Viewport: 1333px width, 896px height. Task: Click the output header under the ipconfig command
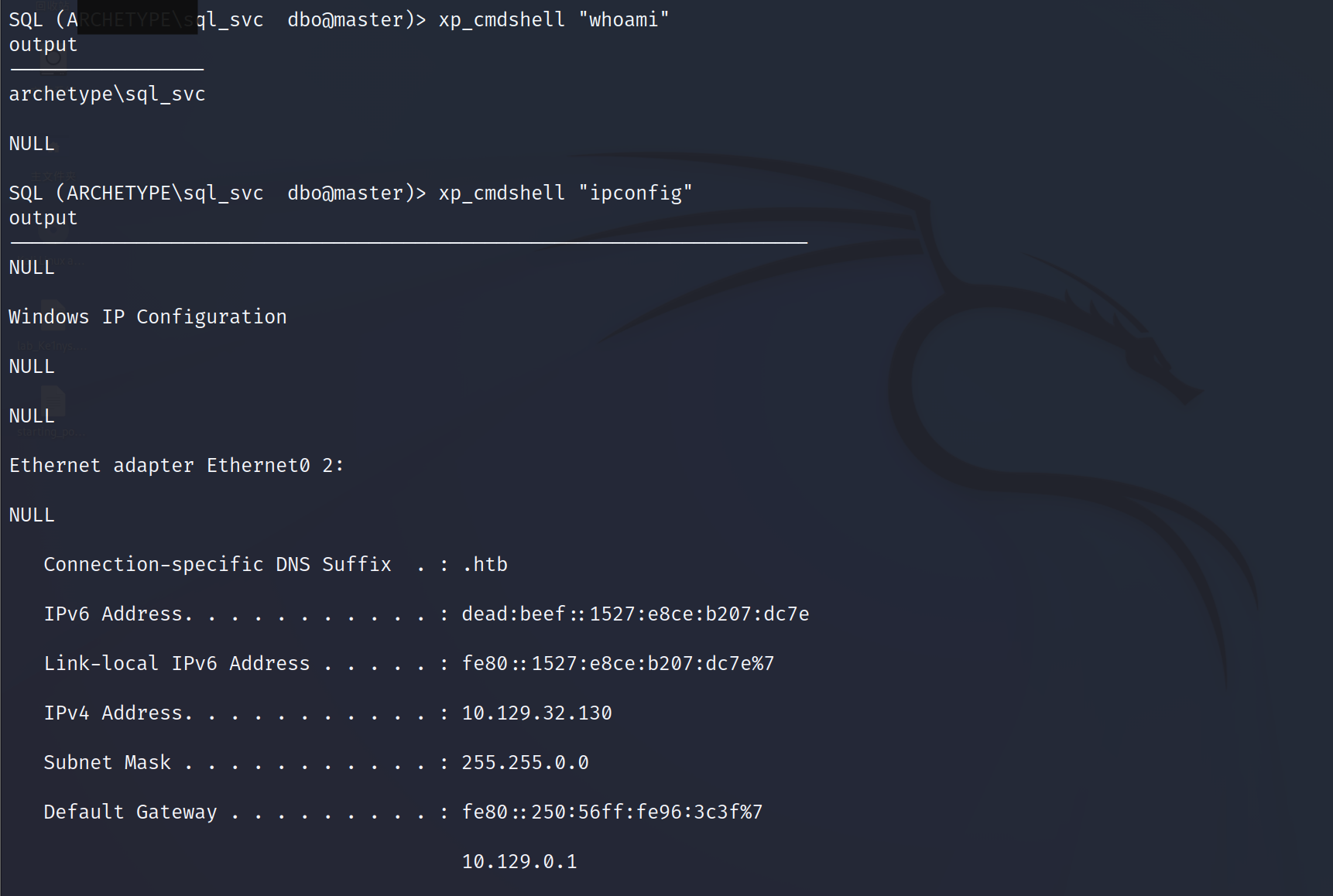pos(43,218)
